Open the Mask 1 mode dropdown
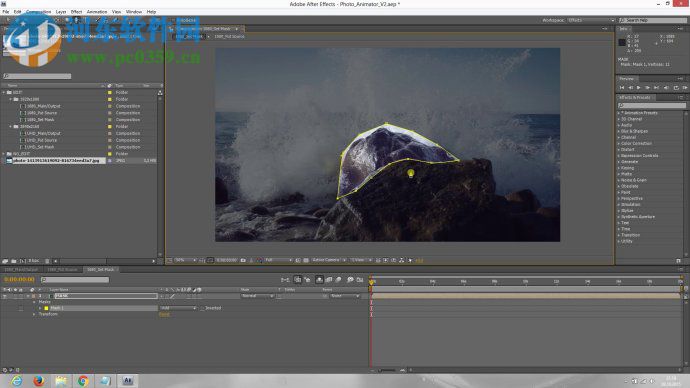Image resolution: width=690 pixels, height=388 pixels. coord(178,308)
